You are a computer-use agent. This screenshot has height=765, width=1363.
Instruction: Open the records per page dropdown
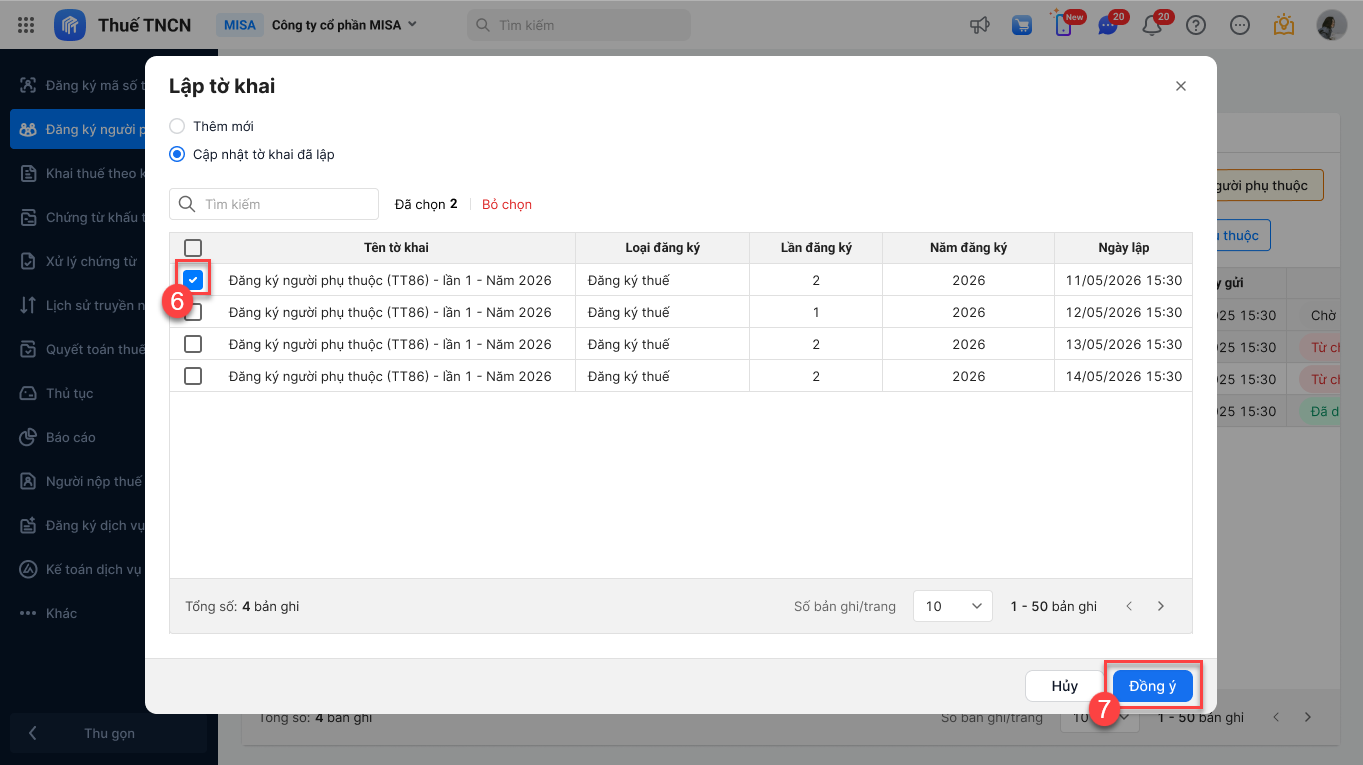(952, 606)
